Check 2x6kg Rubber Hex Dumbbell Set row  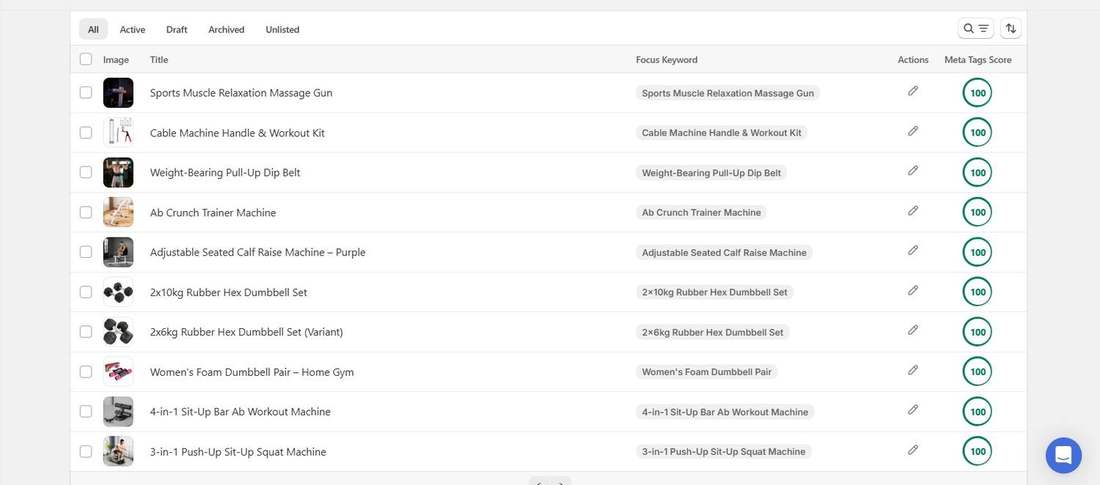86,332
